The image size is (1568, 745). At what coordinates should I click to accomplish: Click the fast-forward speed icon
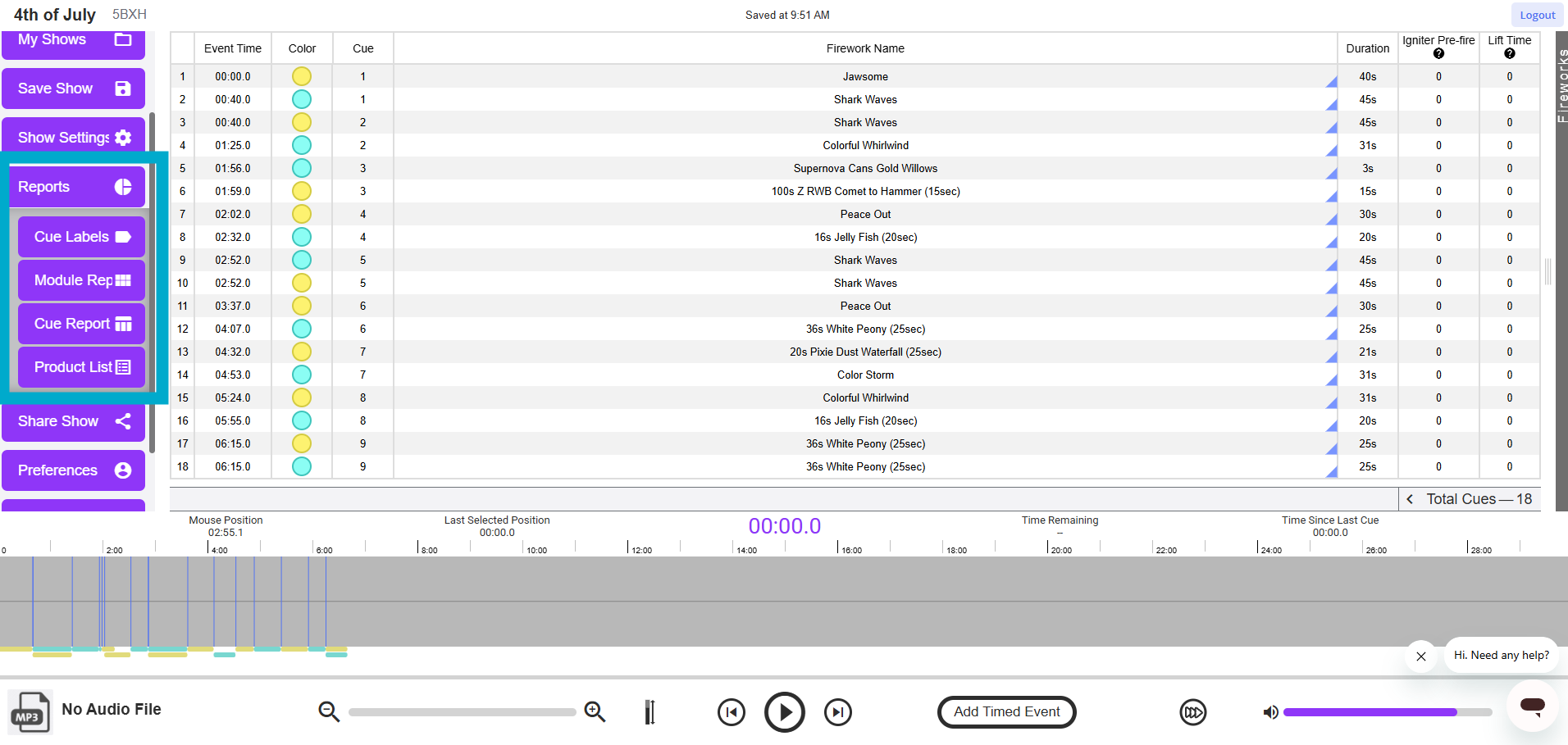click(x=1192, y=712)
